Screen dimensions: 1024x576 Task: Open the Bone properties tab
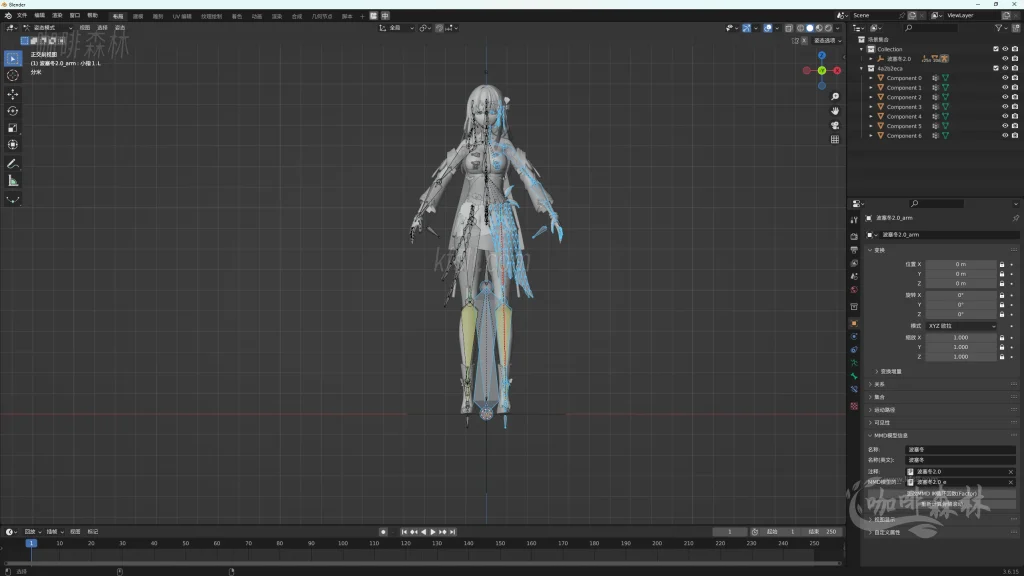click(854, 376)
